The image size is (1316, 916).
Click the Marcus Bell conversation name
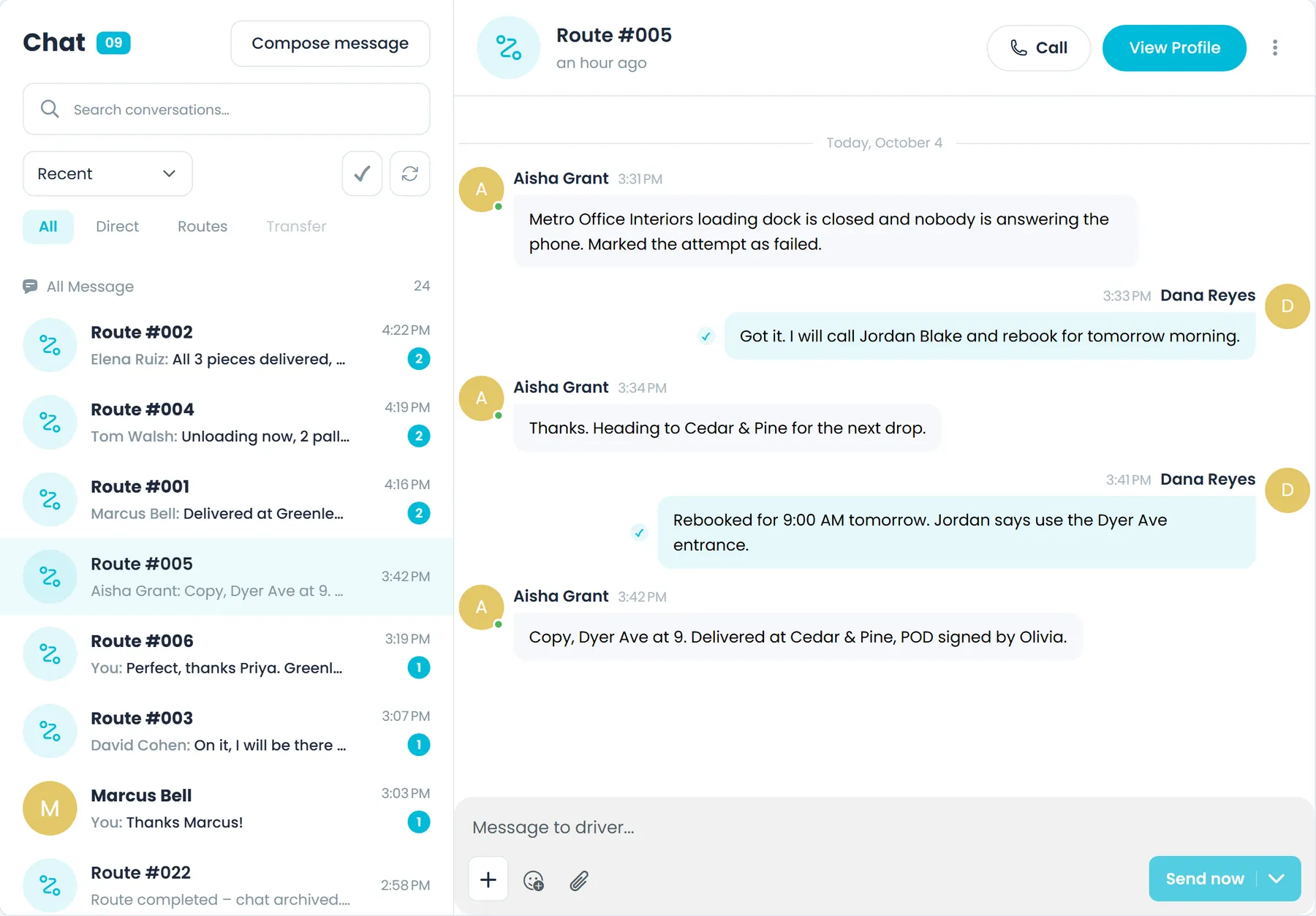click(141, 795)
